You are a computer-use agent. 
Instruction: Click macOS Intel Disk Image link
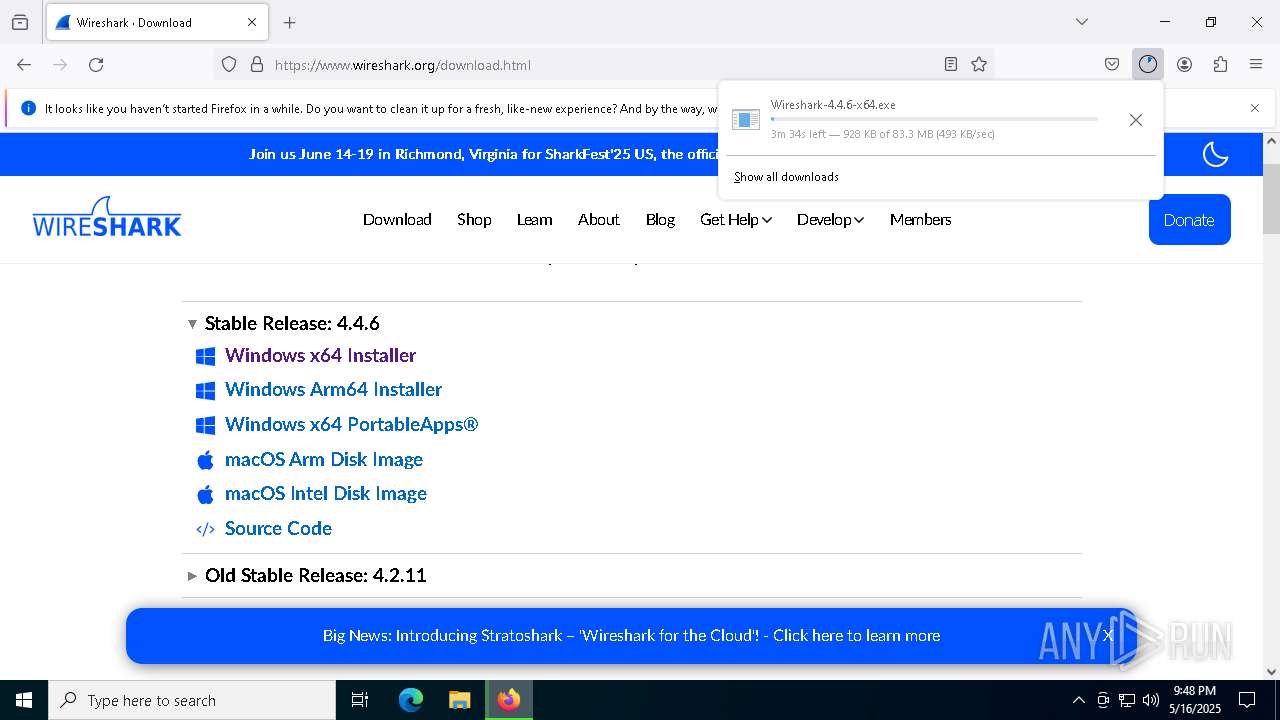point(326,493)
